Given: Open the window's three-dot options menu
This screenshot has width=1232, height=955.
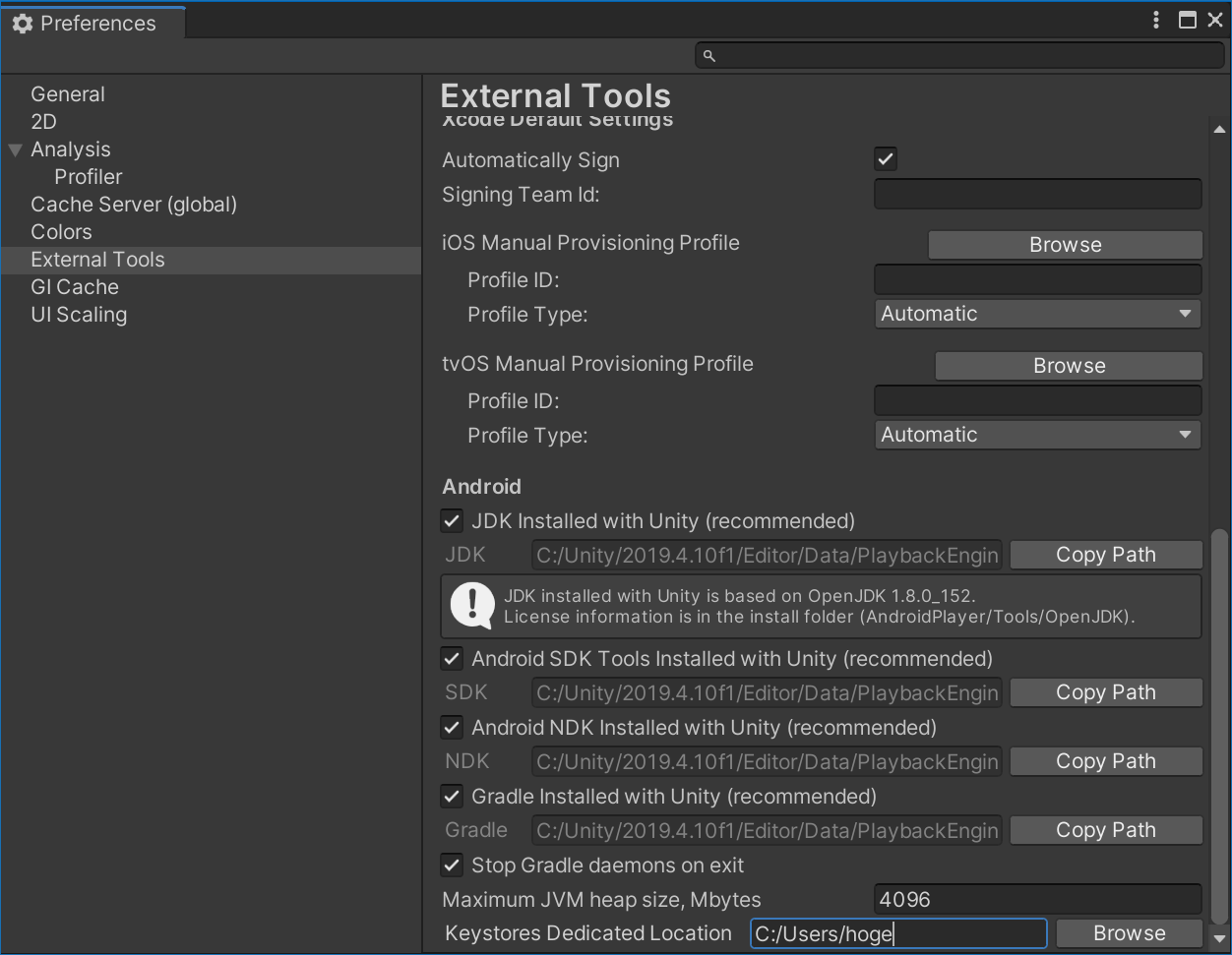Looking at the screenshot, I should point(1156,21).
